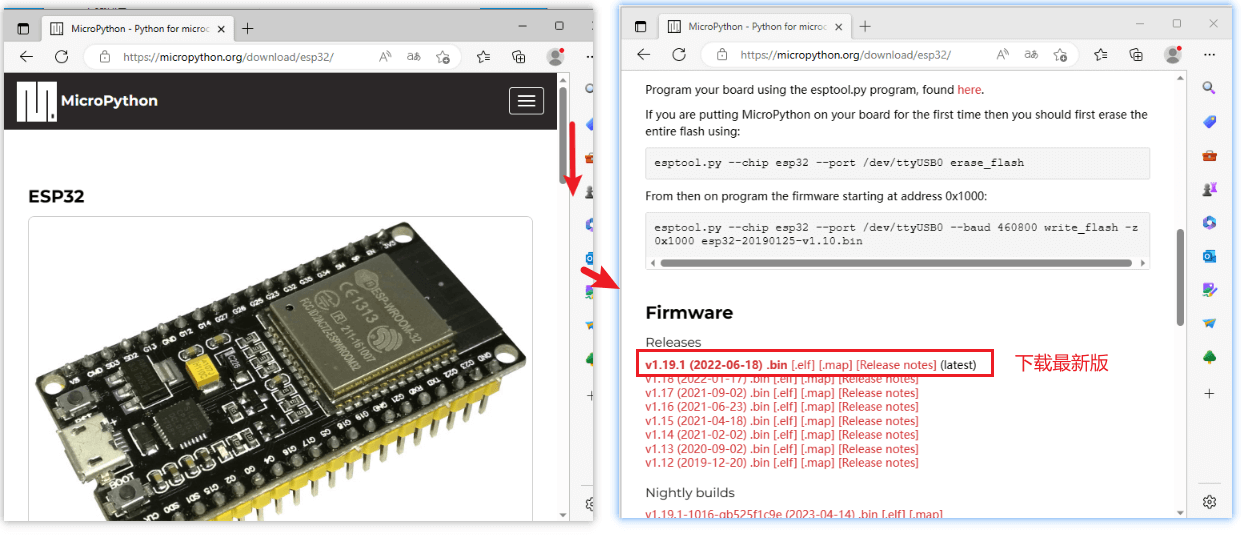
Task: Click the settings gear at right sidebar bottom
Action: point(1209,501)
